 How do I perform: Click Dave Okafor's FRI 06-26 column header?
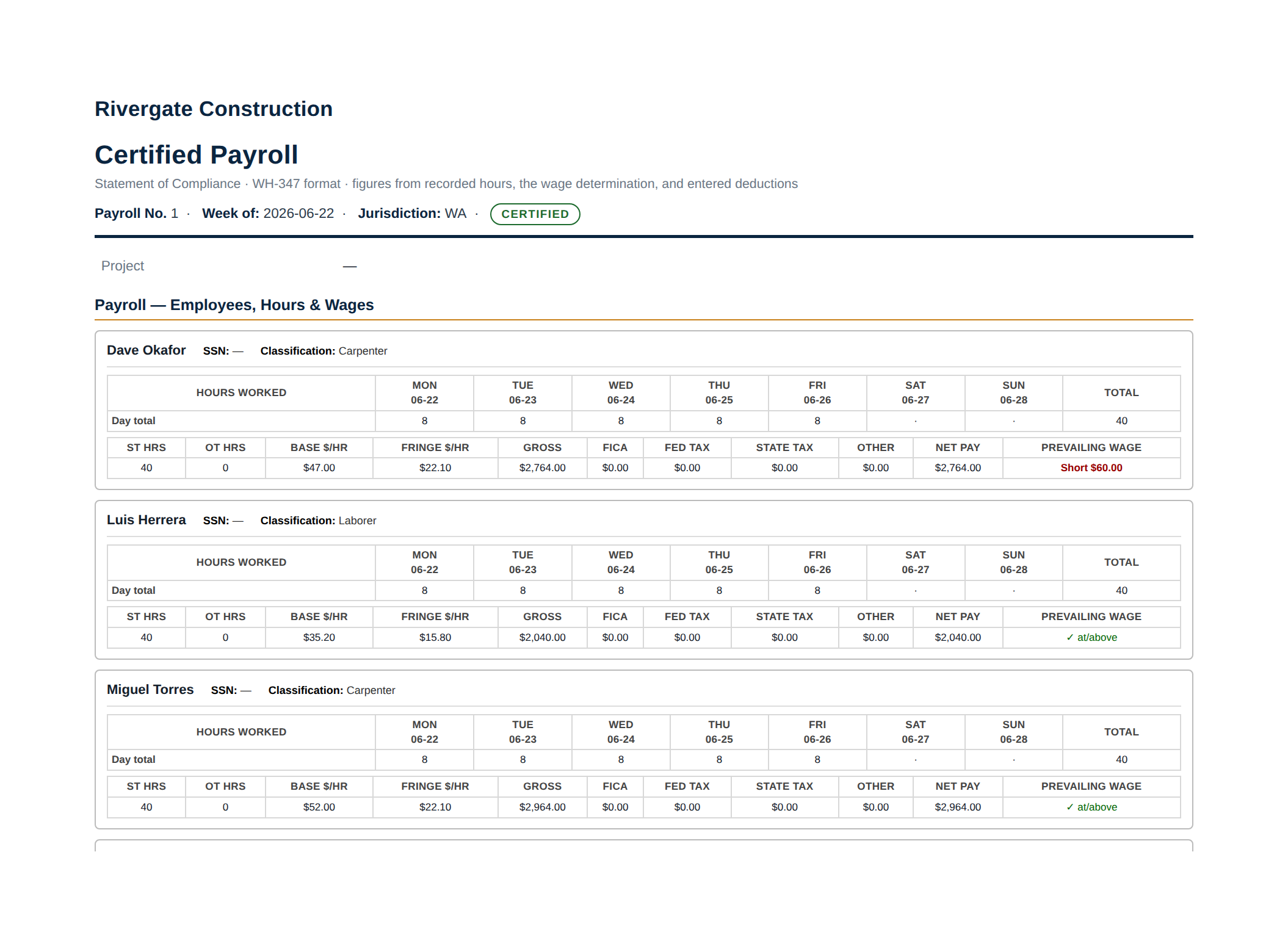click(x=817, y=393)
